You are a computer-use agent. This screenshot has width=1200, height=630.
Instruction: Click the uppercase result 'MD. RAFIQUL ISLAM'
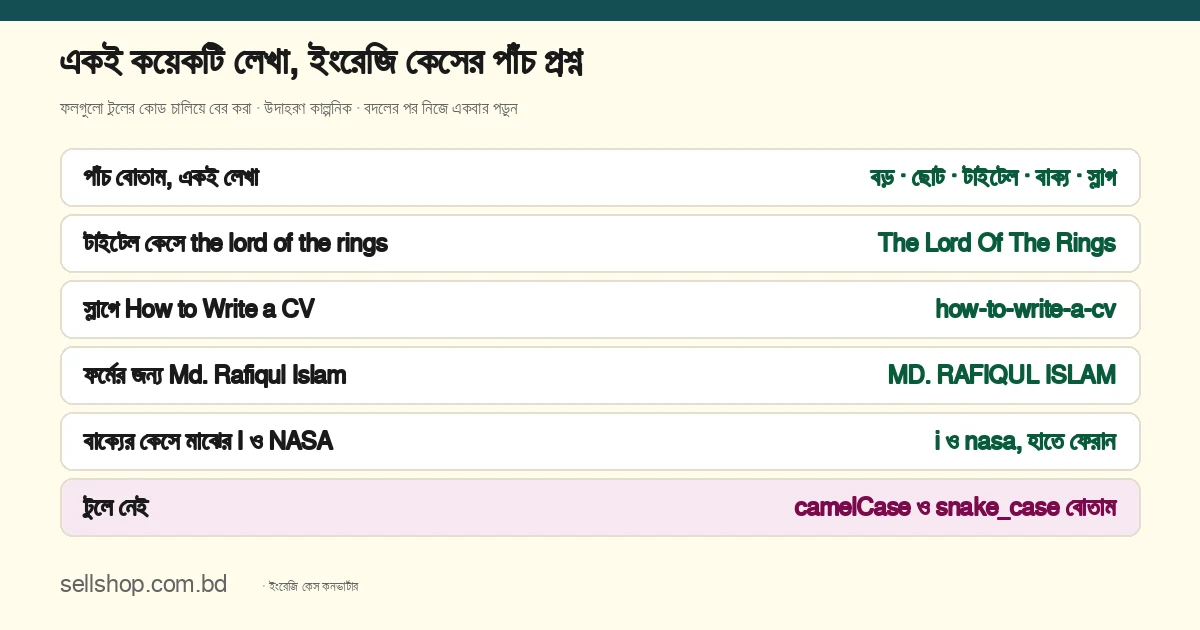(1002, 375)
